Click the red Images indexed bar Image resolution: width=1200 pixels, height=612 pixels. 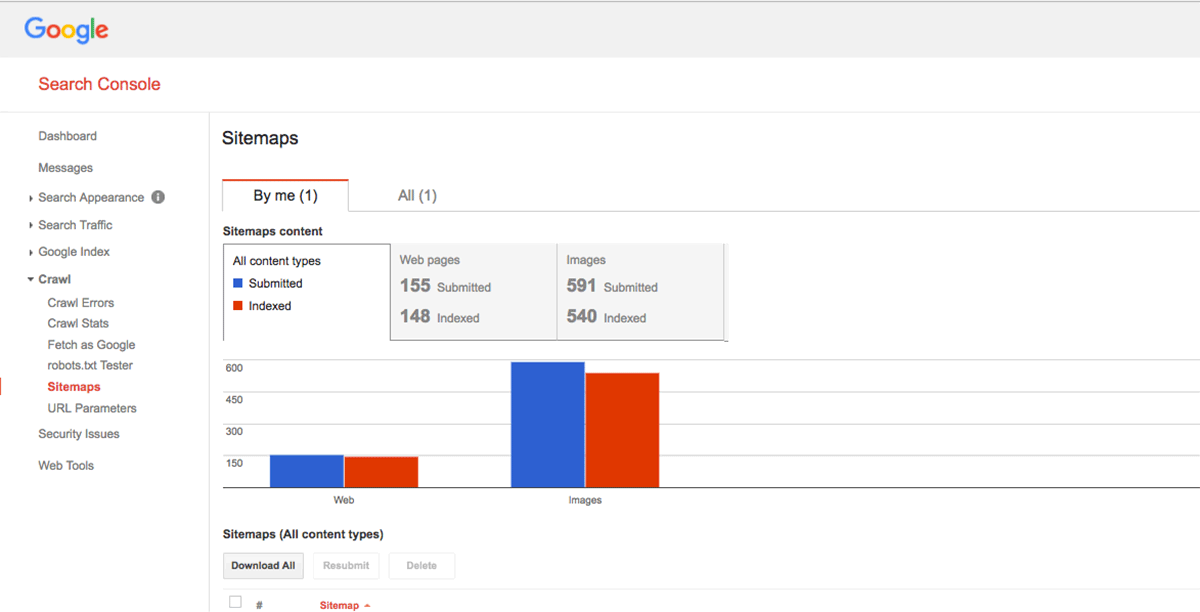coord(622,430)
